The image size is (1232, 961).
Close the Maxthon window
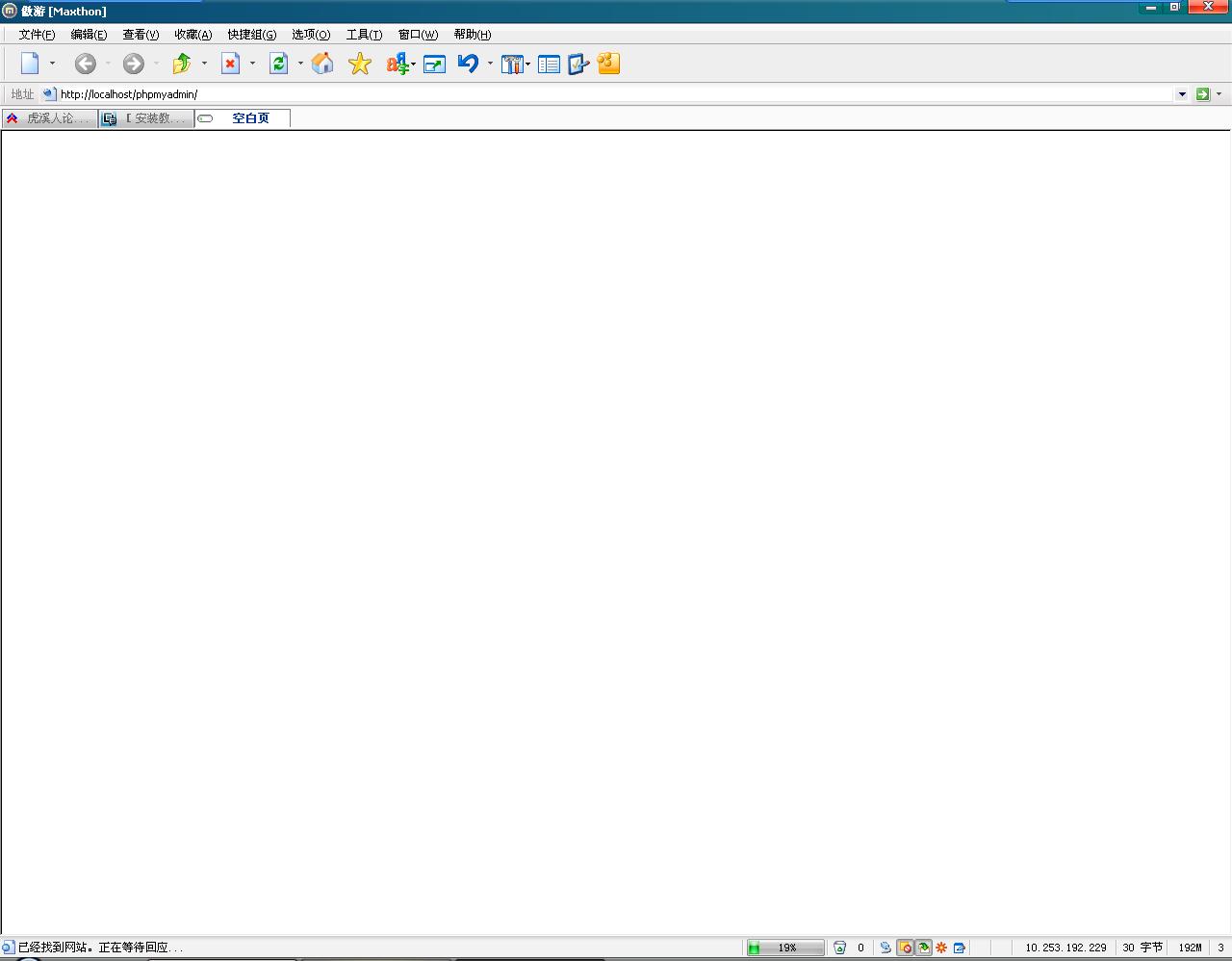(x=1209, y=7)
